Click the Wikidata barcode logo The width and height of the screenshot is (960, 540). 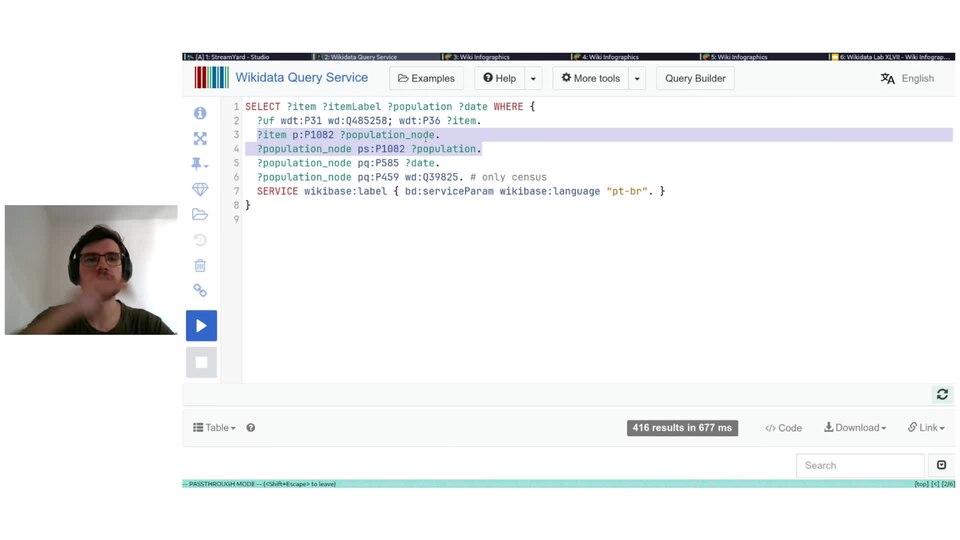point(211,78)
